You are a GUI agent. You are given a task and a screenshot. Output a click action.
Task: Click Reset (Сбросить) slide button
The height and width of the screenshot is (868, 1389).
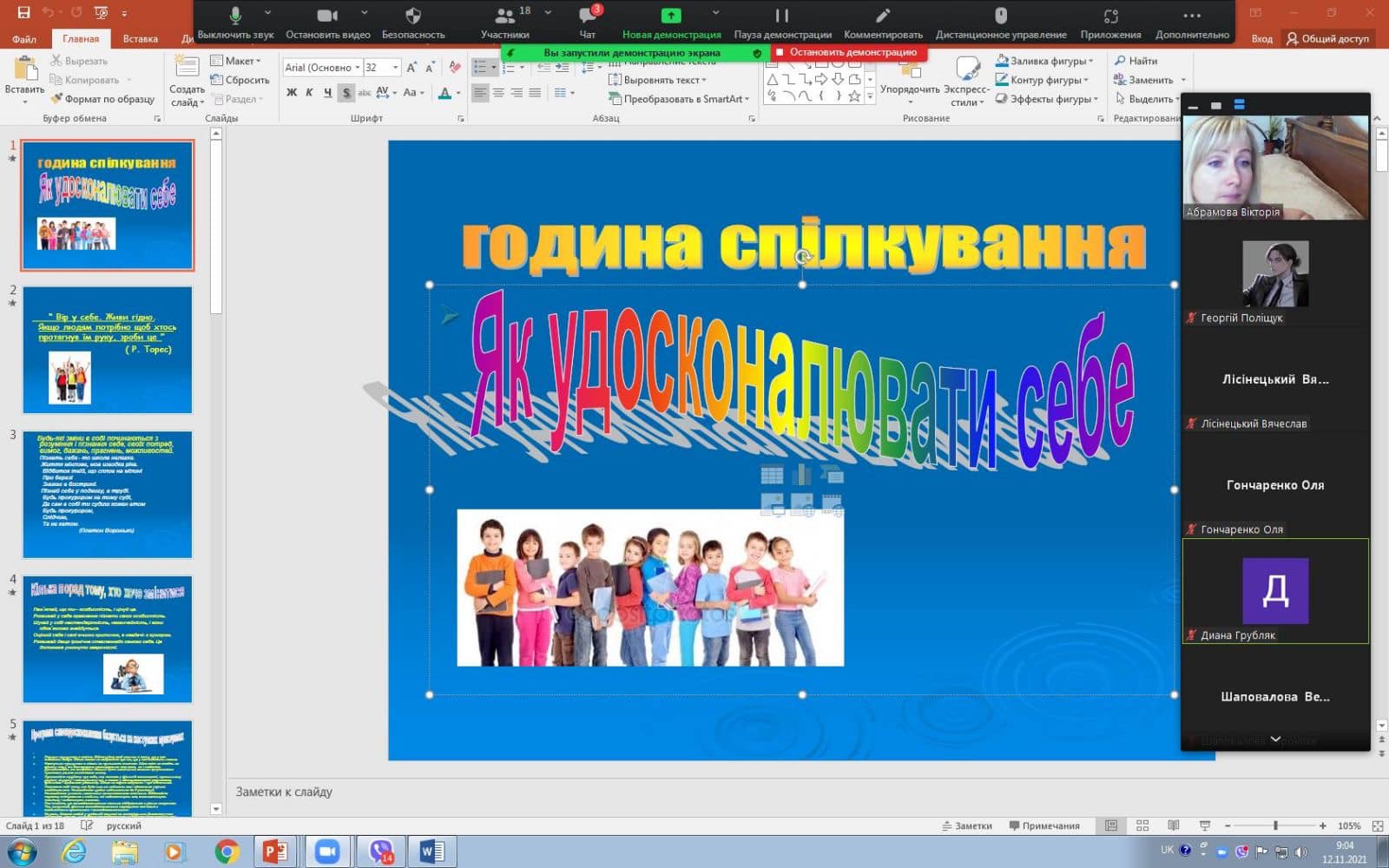pos(240,80)
